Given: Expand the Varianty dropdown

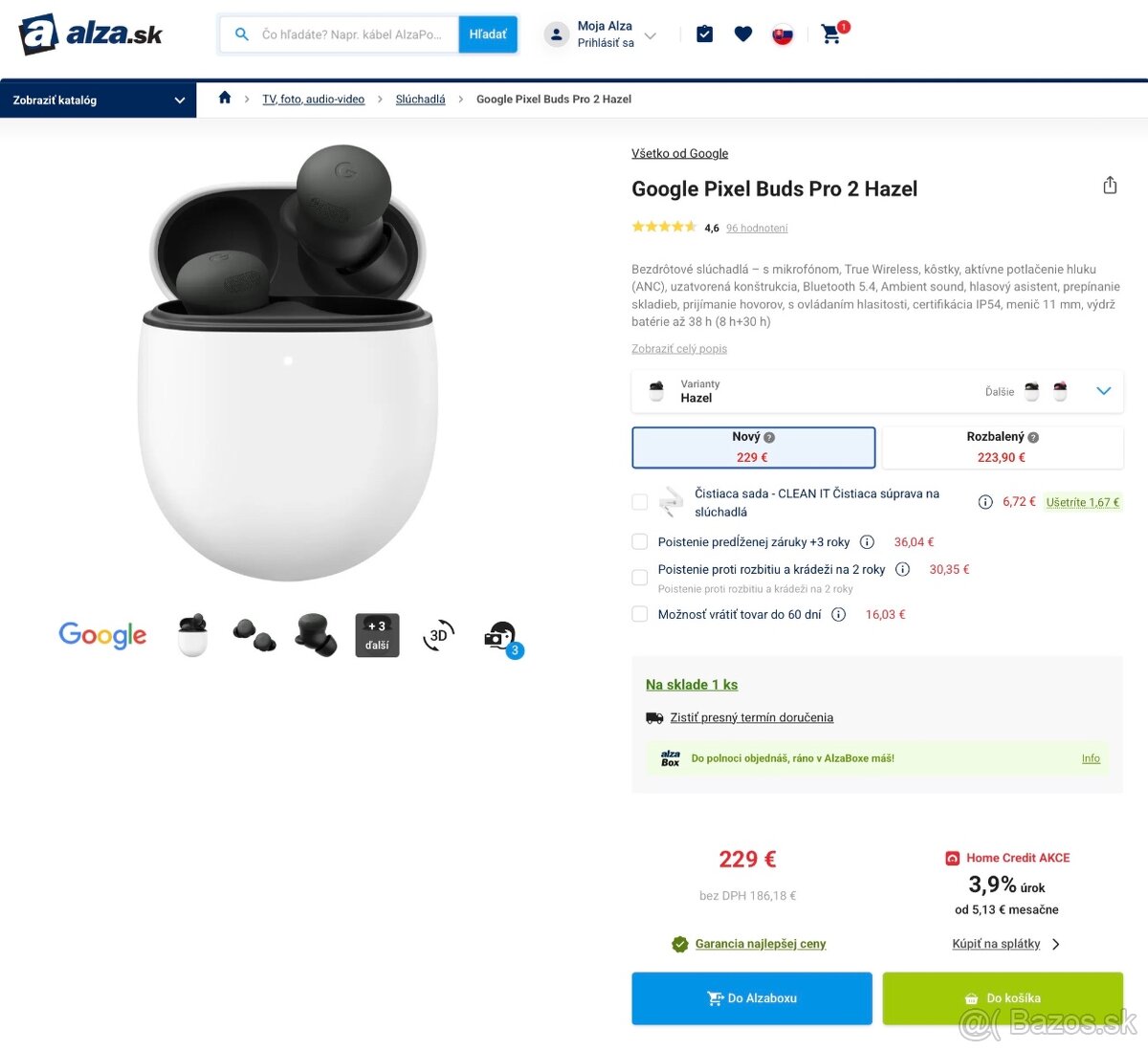Looking at the screenshot, I should click(x=1103, y=391).
